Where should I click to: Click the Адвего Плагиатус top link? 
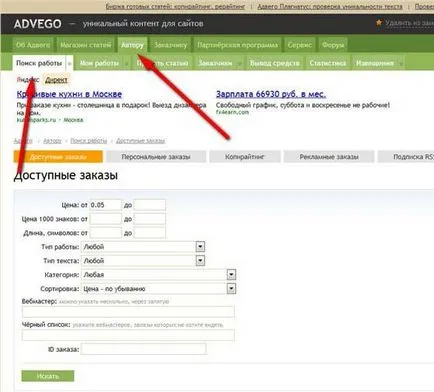tap(330, 6)
